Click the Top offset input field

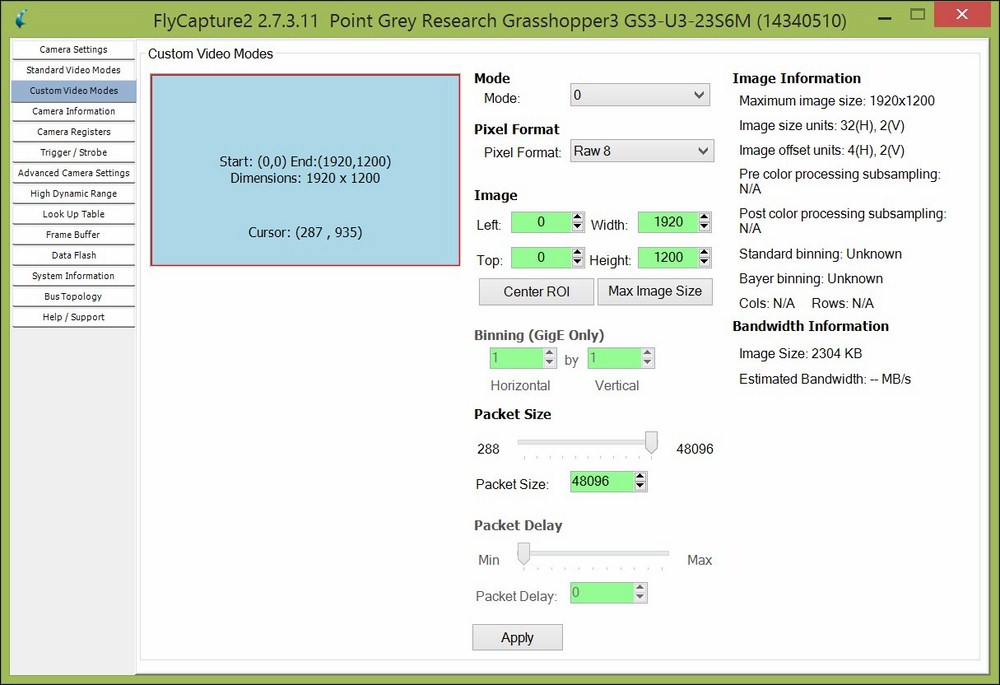pos(541,258)
